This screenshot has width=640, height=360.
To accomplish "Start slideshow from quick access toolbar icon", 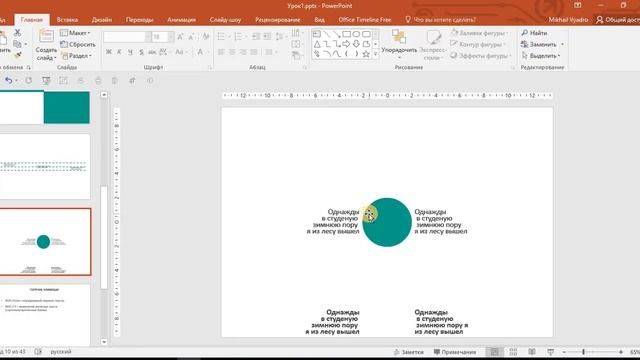I will pos(46,81).
